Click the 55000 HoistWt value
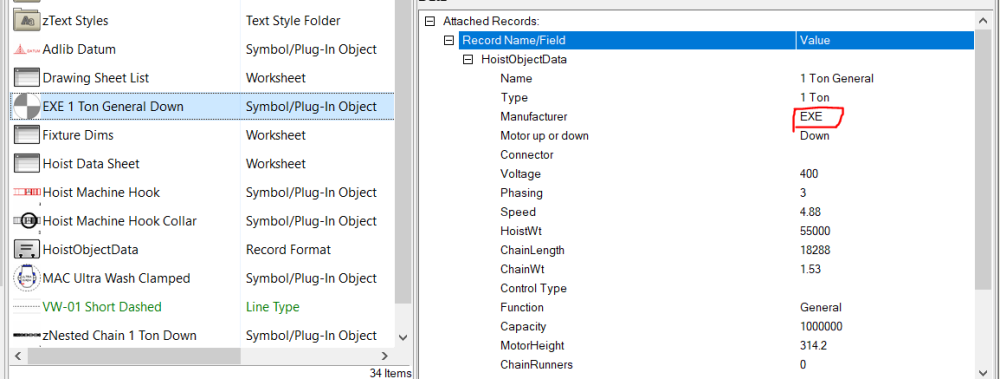Viewport: 1000px width, 379px height. point(815,231)
